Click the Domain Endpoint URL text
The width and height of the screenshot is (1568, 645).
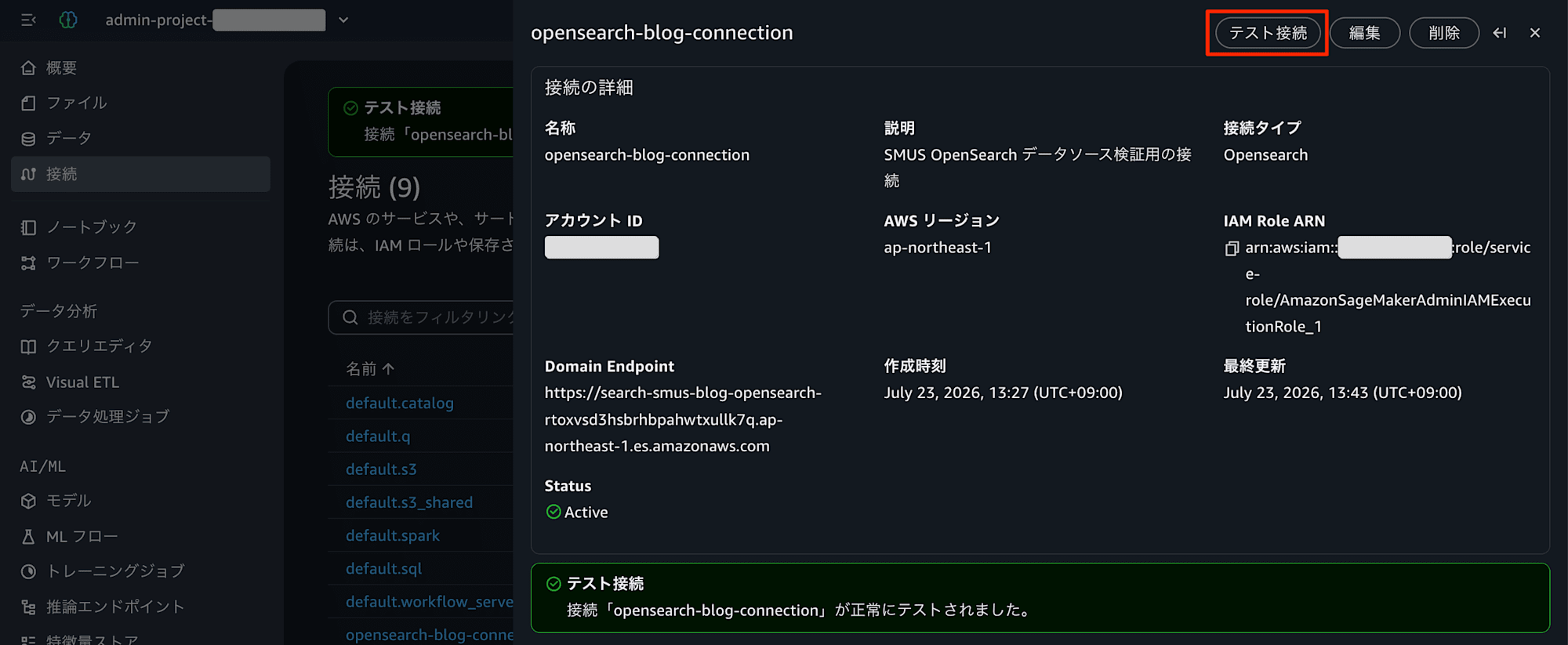pyautogui.click(x=683, y=419)
